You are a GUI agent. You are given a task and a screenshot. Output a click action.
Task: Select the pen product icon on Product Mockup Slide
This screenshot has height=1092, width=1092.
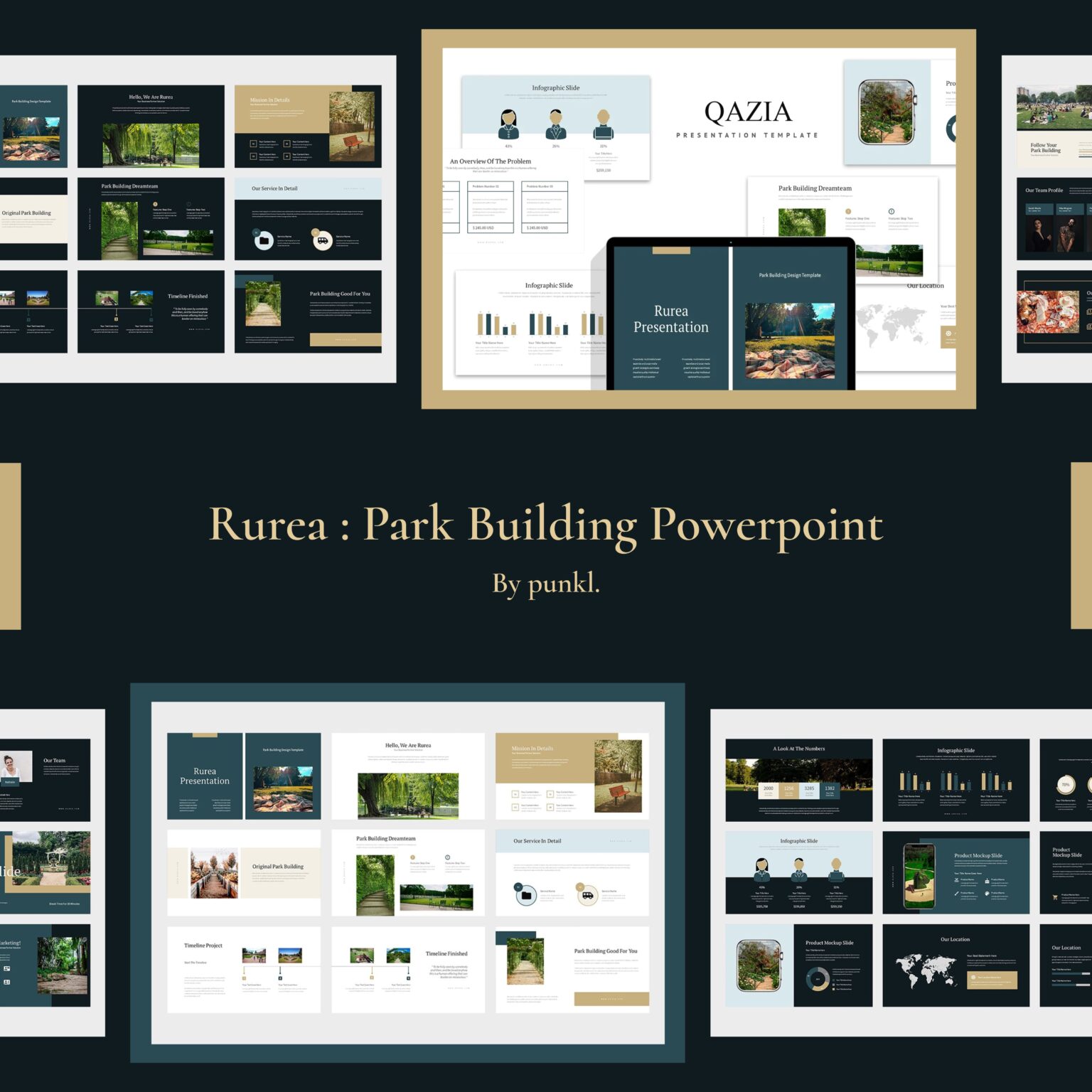point(956,893)
